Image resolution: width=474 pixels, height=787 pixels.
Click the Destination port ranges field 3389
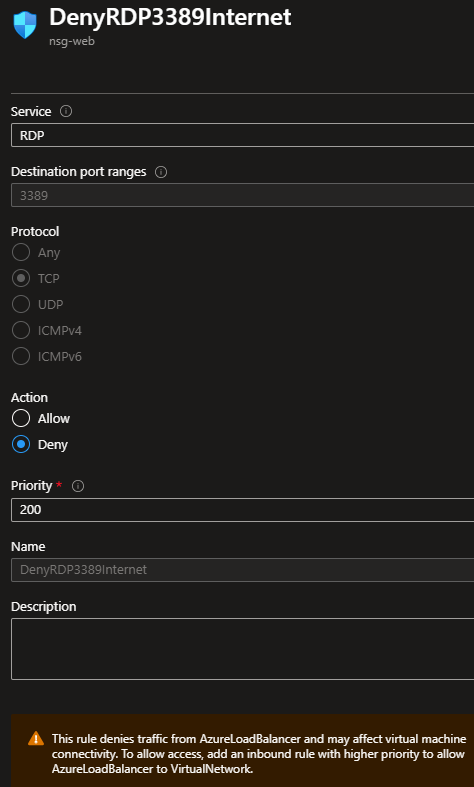click(x=243, y=195)
